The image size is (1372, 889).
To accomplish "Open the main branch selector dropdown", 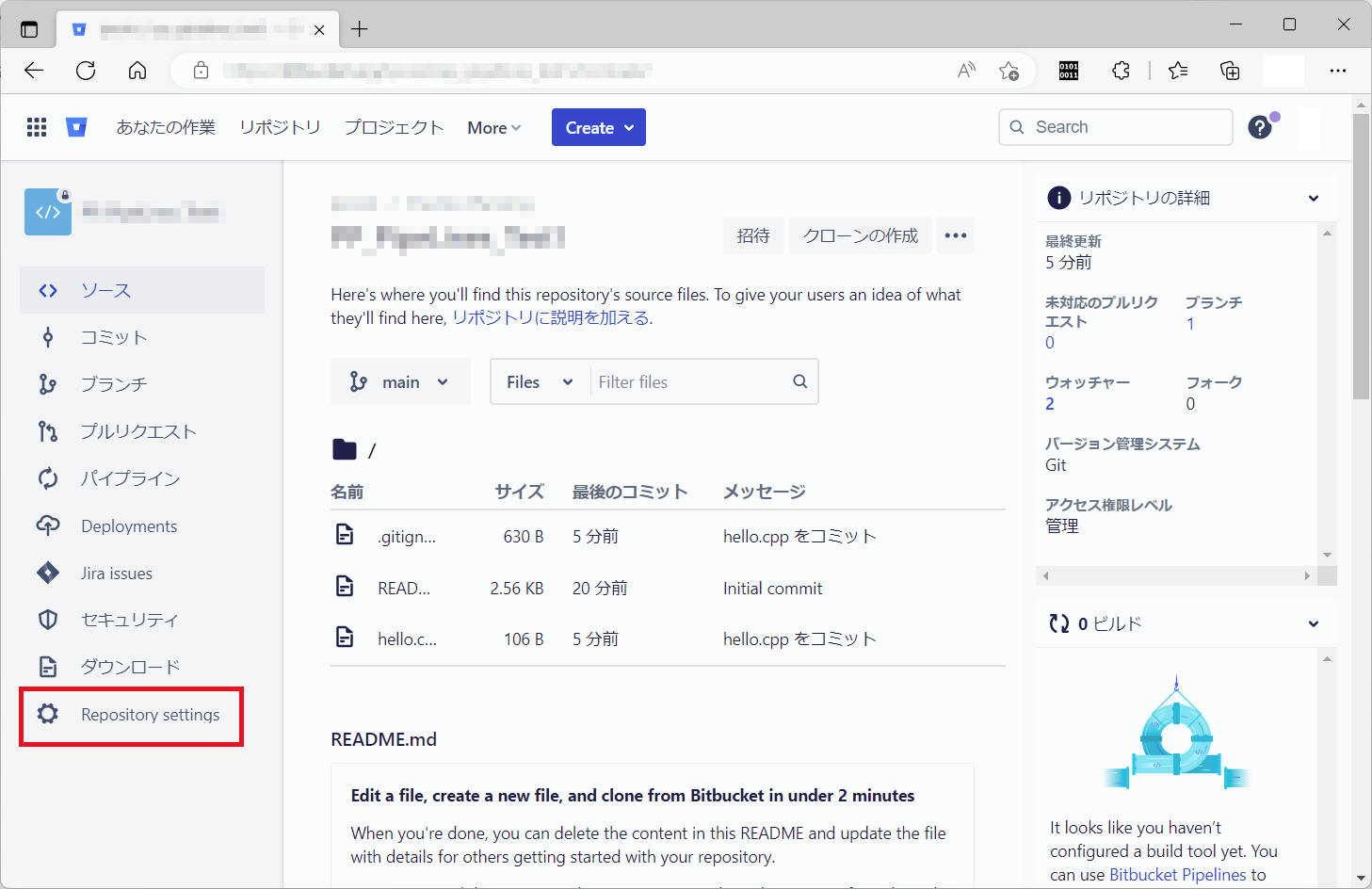I will click(400, 381).
